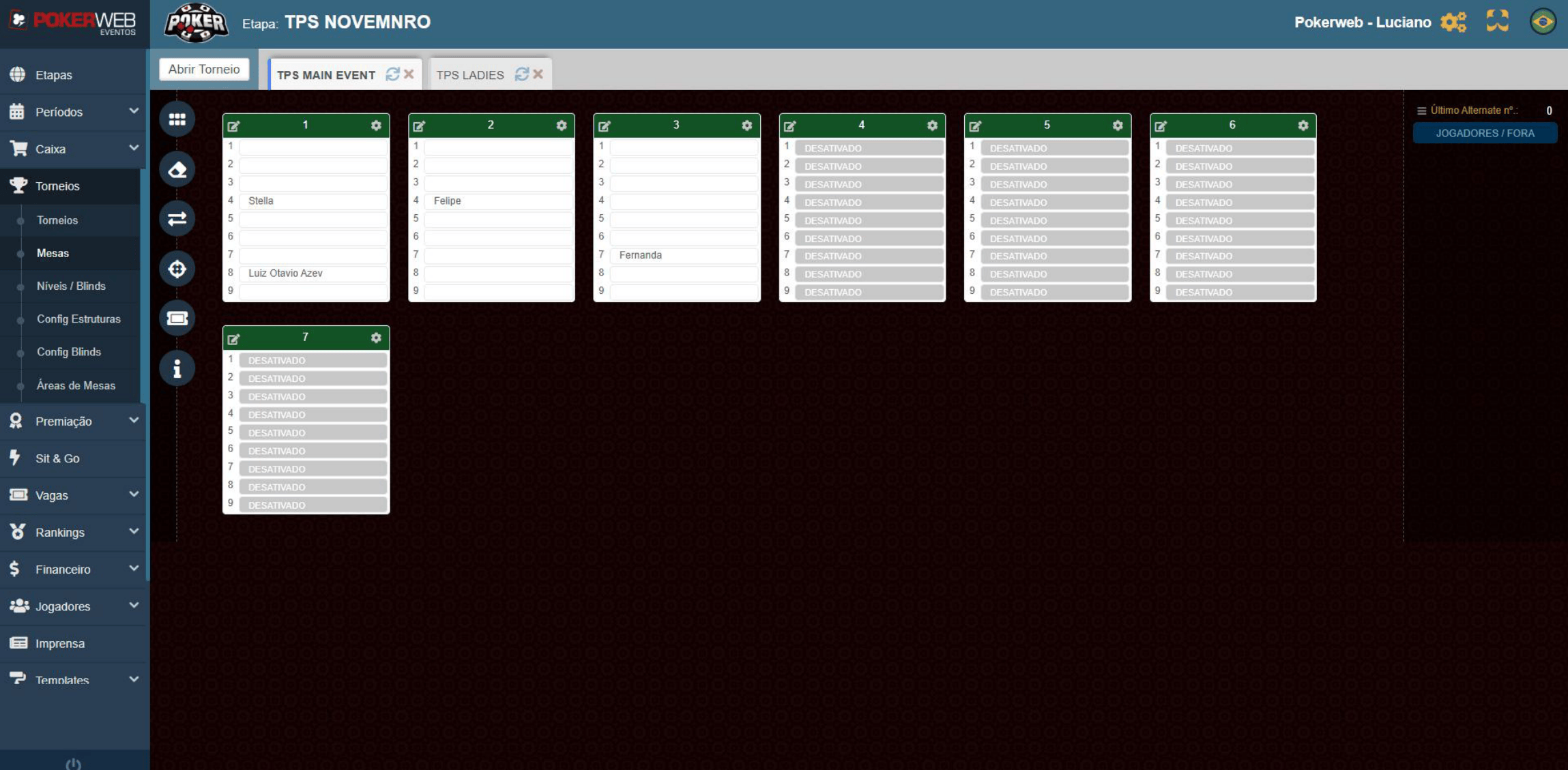Close the TPS LADIES tab

click(538, 74)
